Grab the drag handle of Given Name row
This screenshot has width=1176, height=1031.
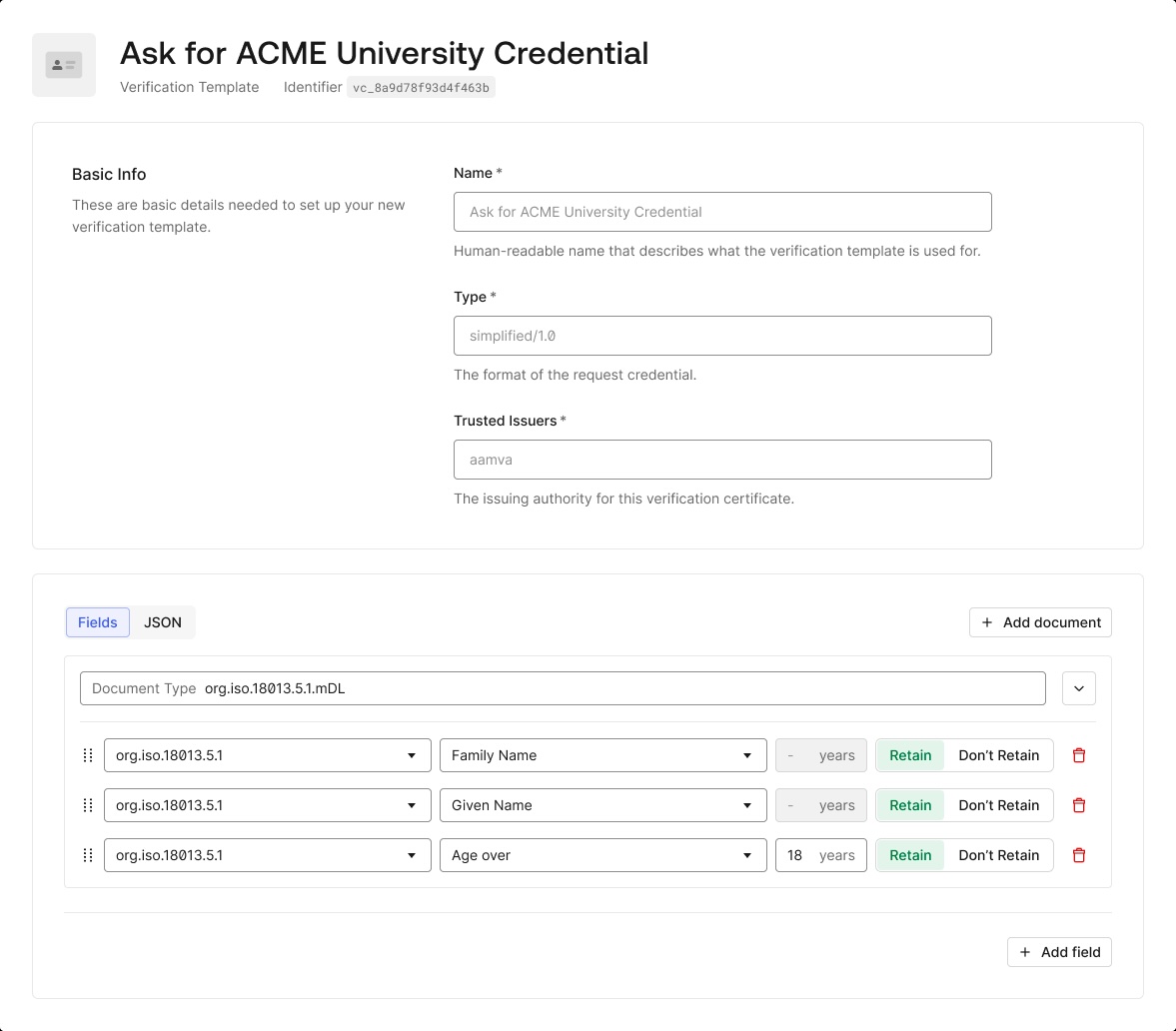[88, 805]
